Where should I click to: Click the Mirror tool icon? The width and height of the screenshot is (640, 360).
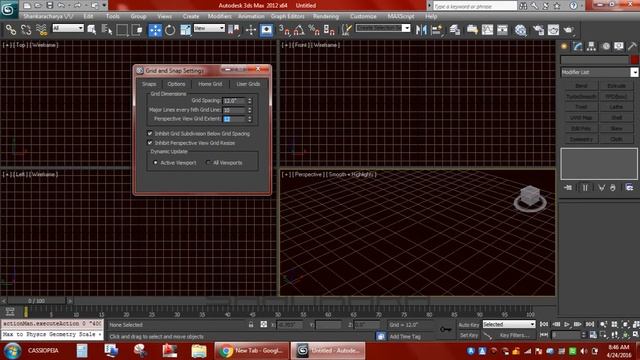[421, 30]
